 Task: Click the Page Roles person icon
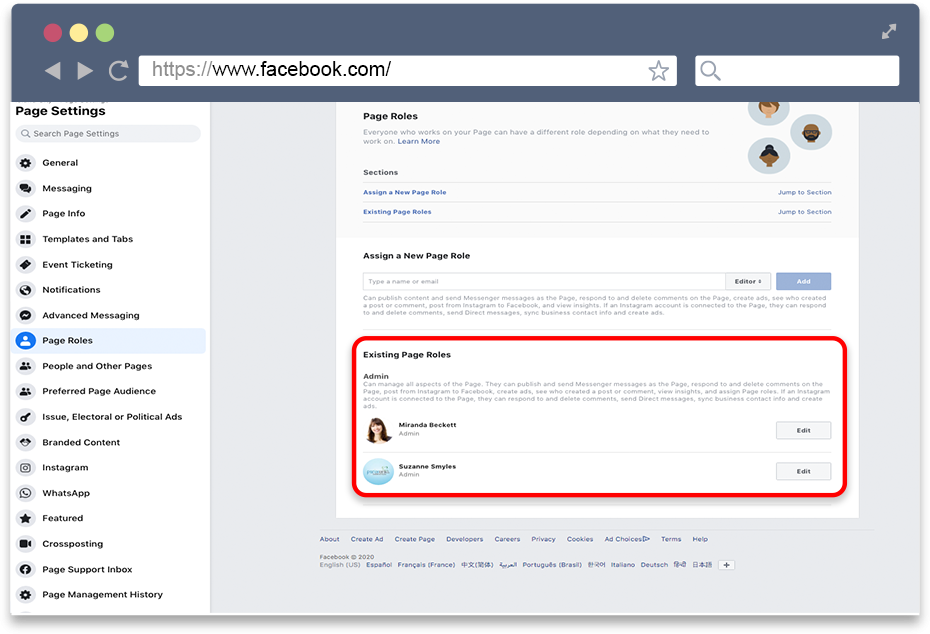pos(26,340)
